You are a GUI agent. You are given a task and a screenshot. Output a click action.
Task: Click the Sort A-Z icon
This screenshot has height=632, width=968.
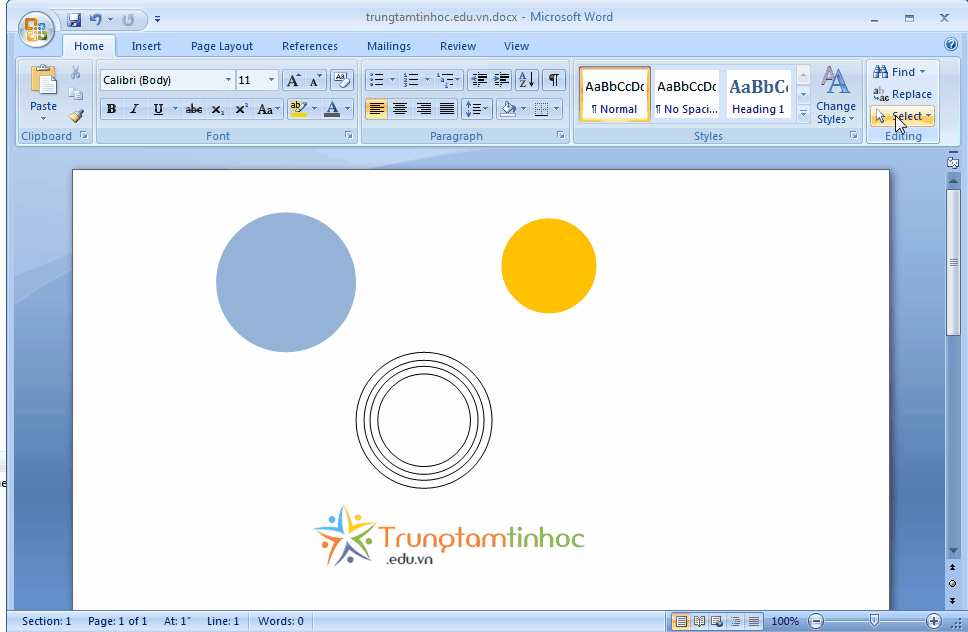tap(527, 80)
